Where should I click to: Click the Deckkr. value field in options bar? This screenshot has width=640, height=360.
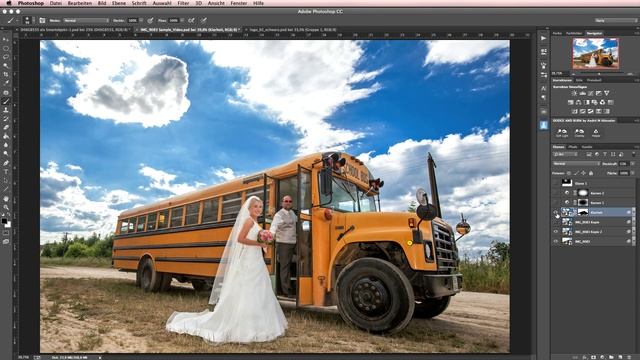[133, 20]
